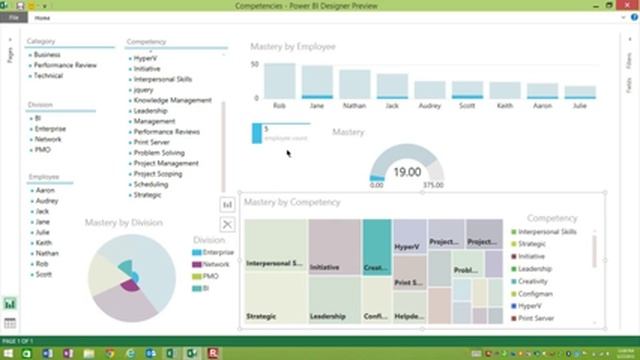Click the Competency slicer scrollbar
This screenshot has width=640, height=360.
(x=223, y=147)
